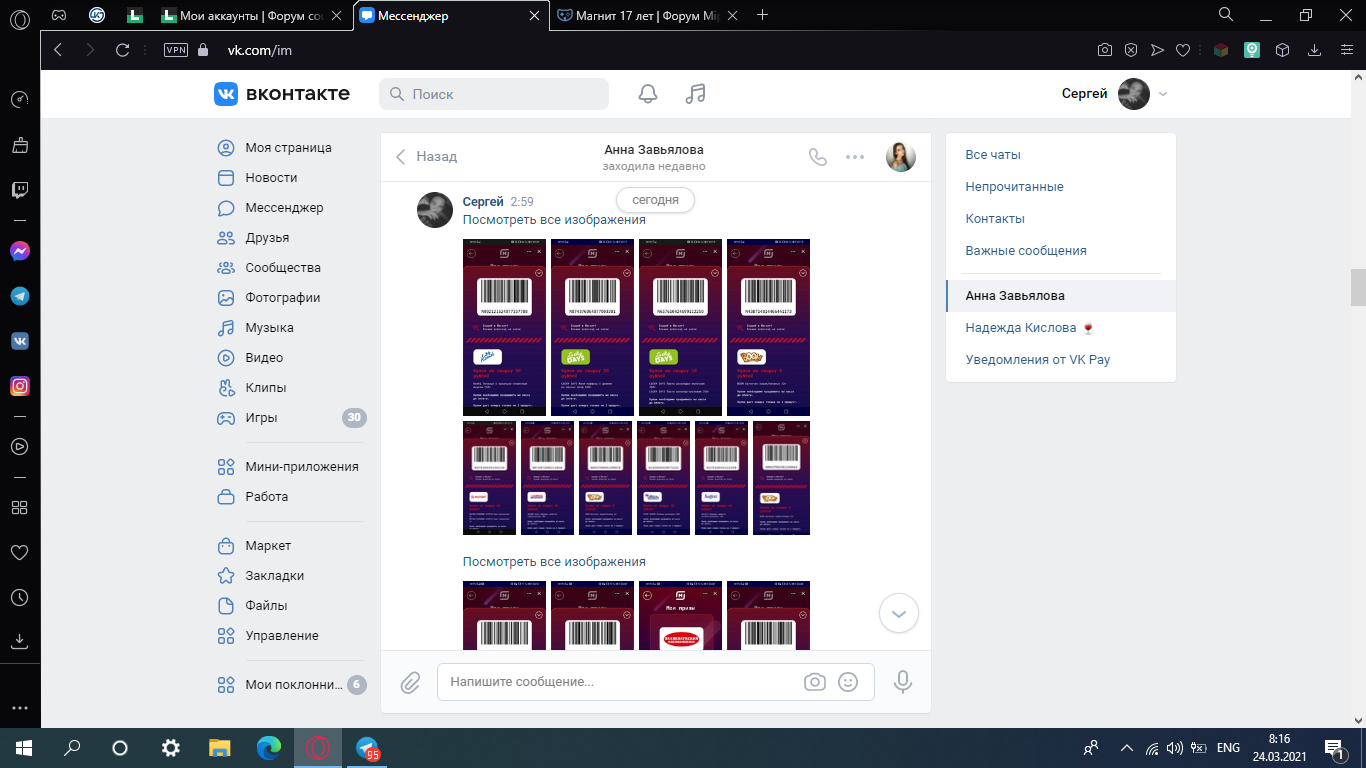This screenshot has height=768, width=1366.
Task: Go back one page in browser
Action: pyautogui.click(x=57, y=50)
